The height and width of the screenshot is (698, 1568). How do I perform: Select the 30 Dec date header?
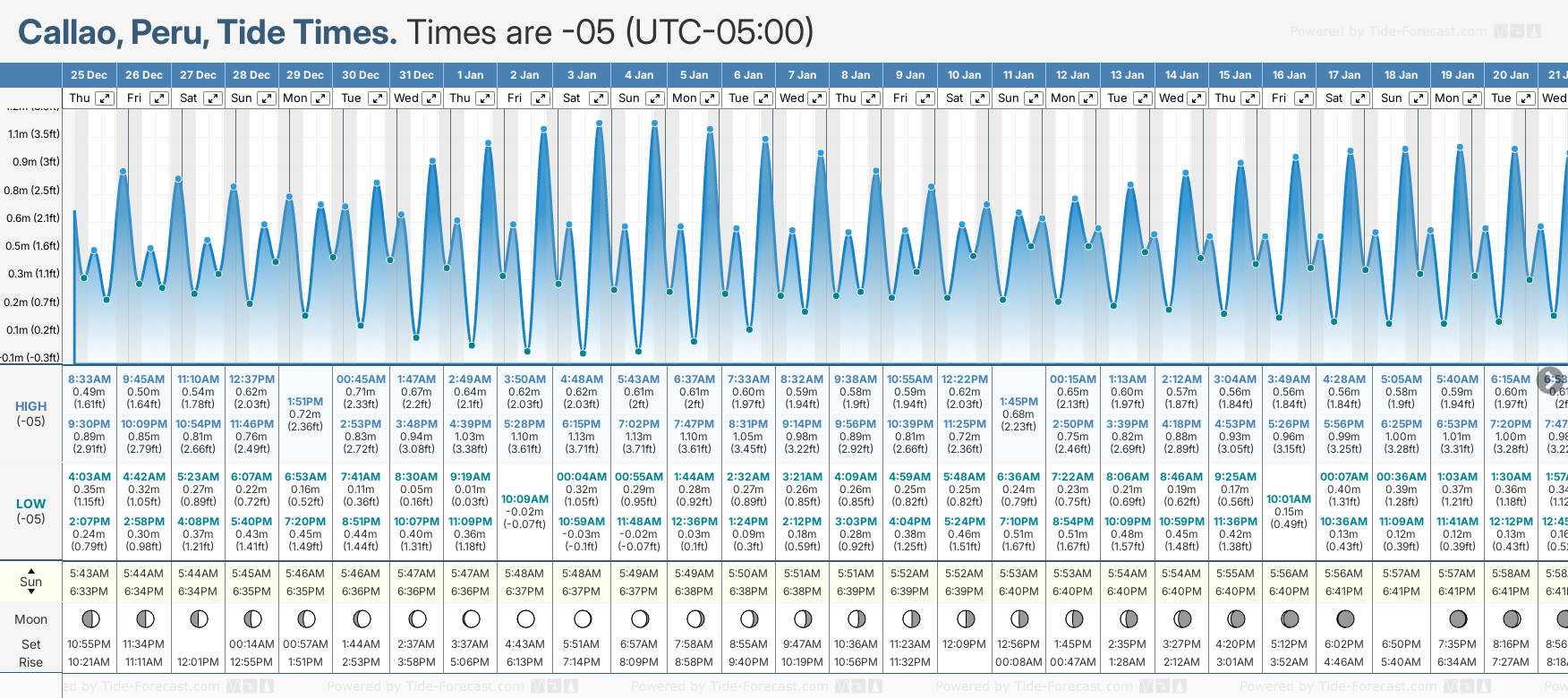point(361,75)
